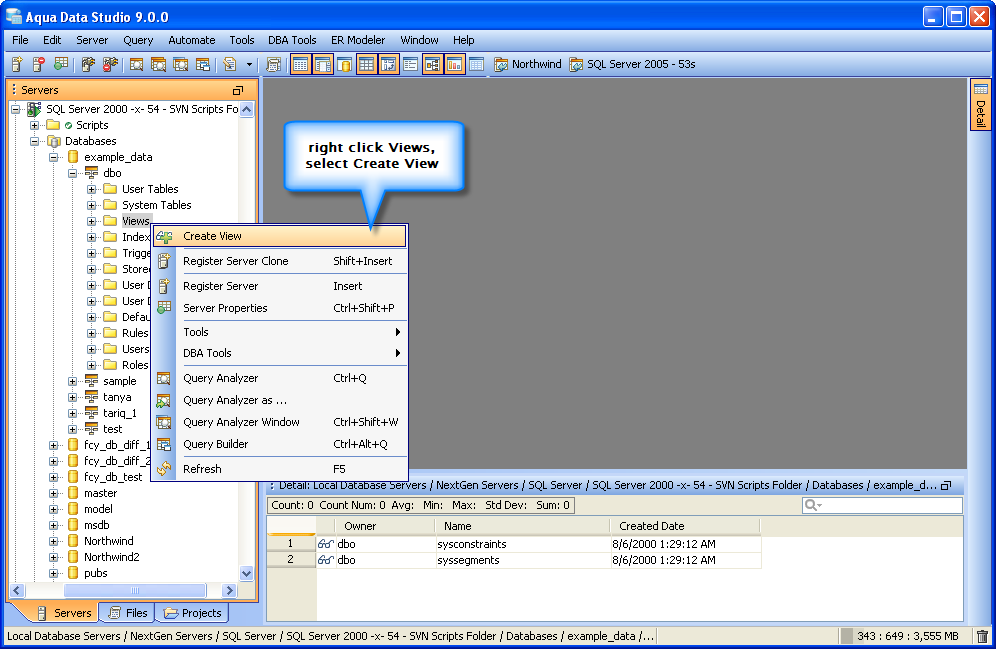Open Query Analyzer from the toolbar magnifier icon

[x=136, y=64]
